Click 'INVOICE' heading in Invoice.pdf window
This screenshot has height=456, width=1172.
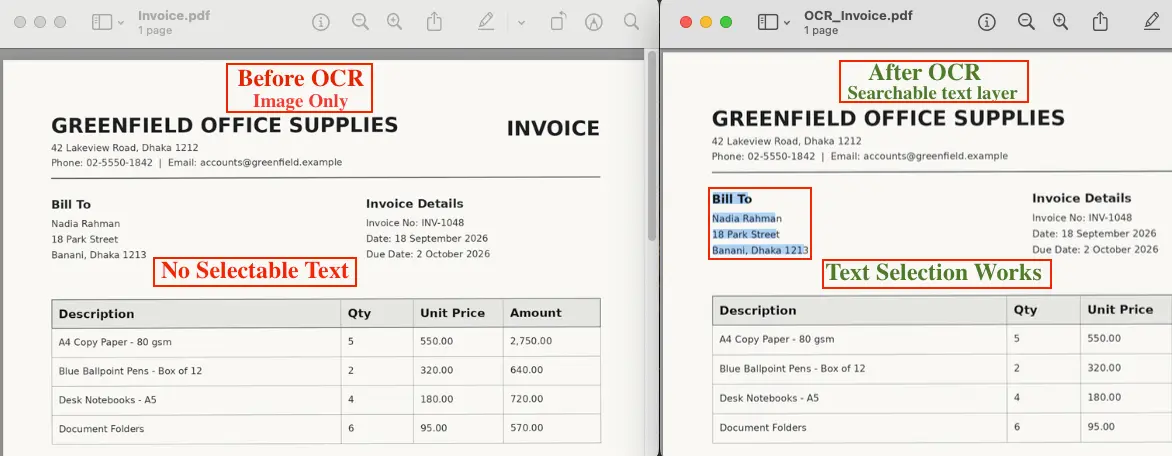[553, 129]
